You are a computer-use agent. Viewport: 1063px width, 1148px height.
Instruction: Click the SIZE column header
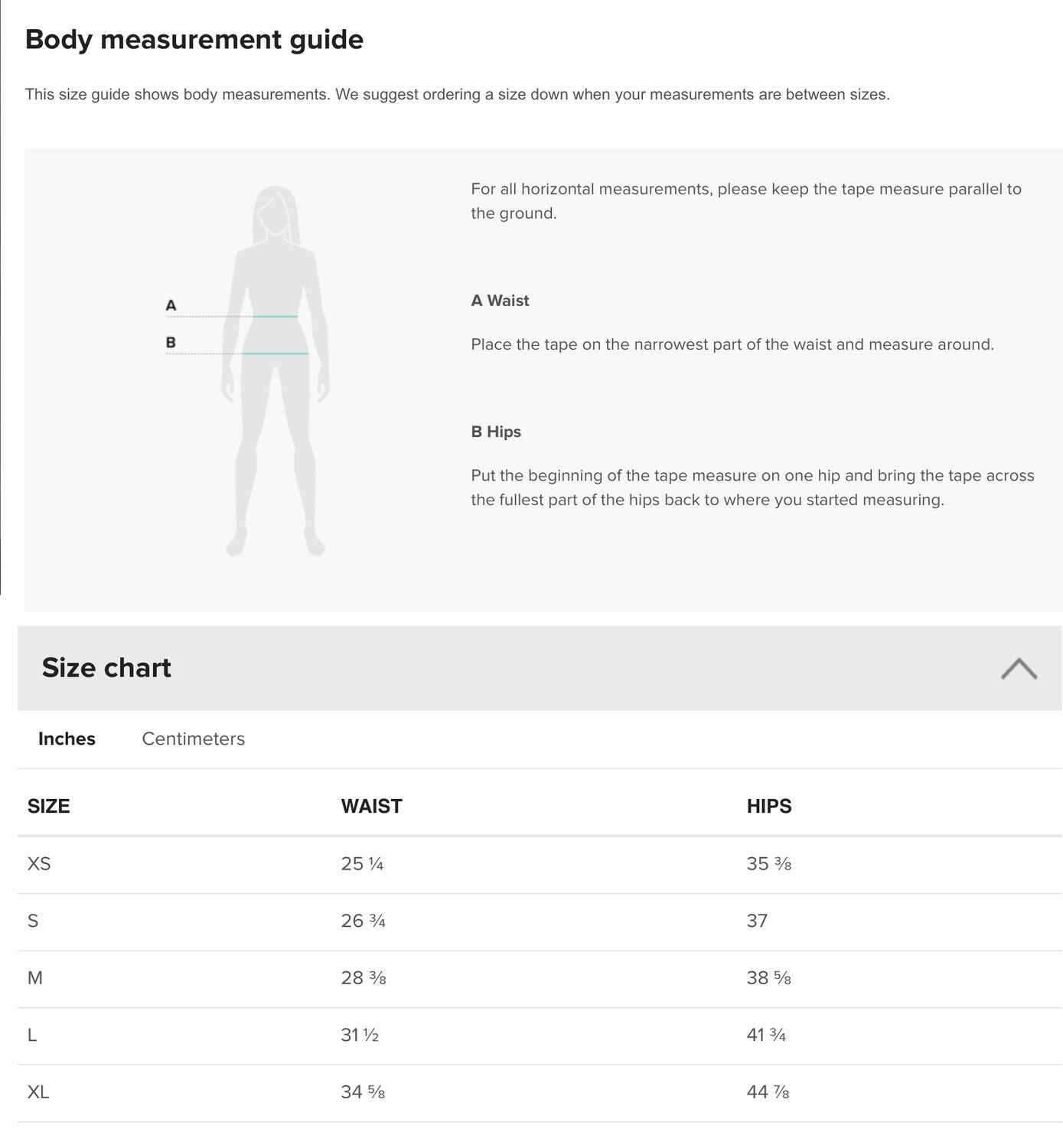click(48, 807)
